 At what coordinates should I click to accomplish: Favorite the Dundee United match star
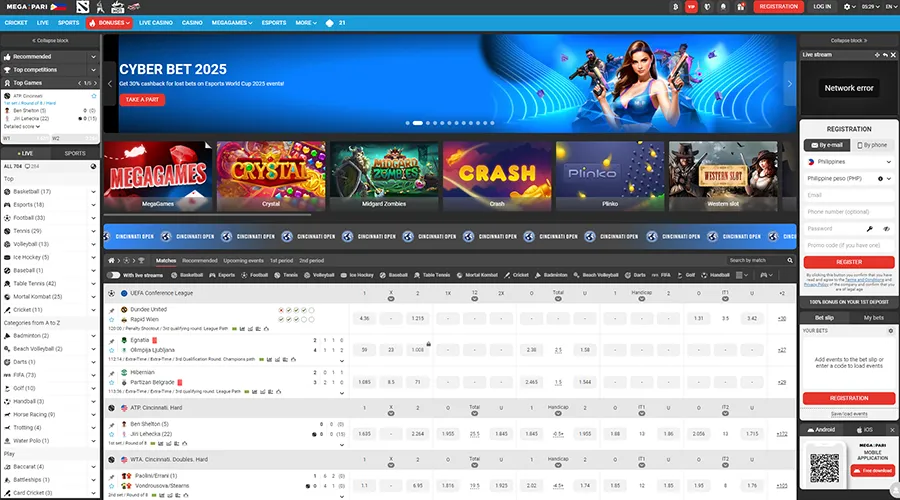tap(111, 320)
